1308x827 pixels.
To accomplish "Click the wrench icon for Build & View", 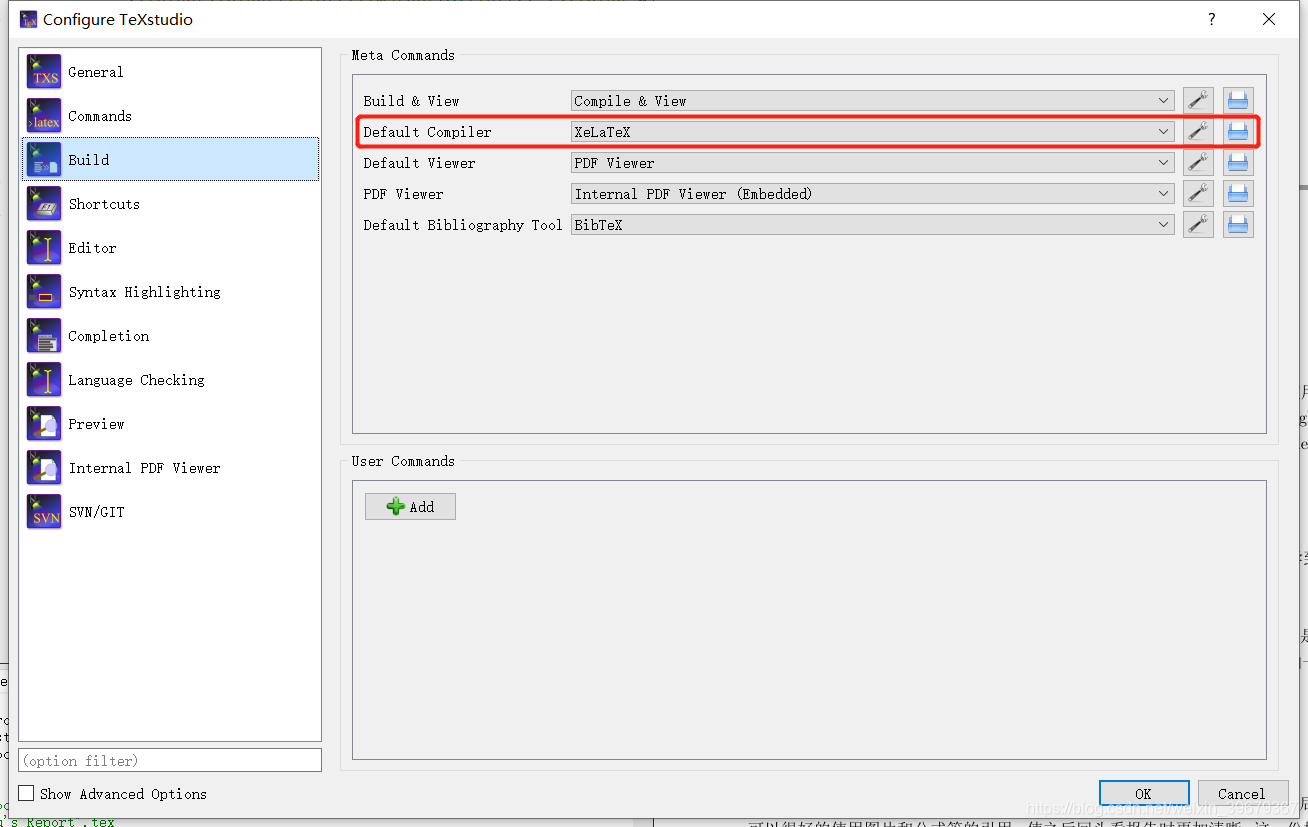I will click(1198, 101).
